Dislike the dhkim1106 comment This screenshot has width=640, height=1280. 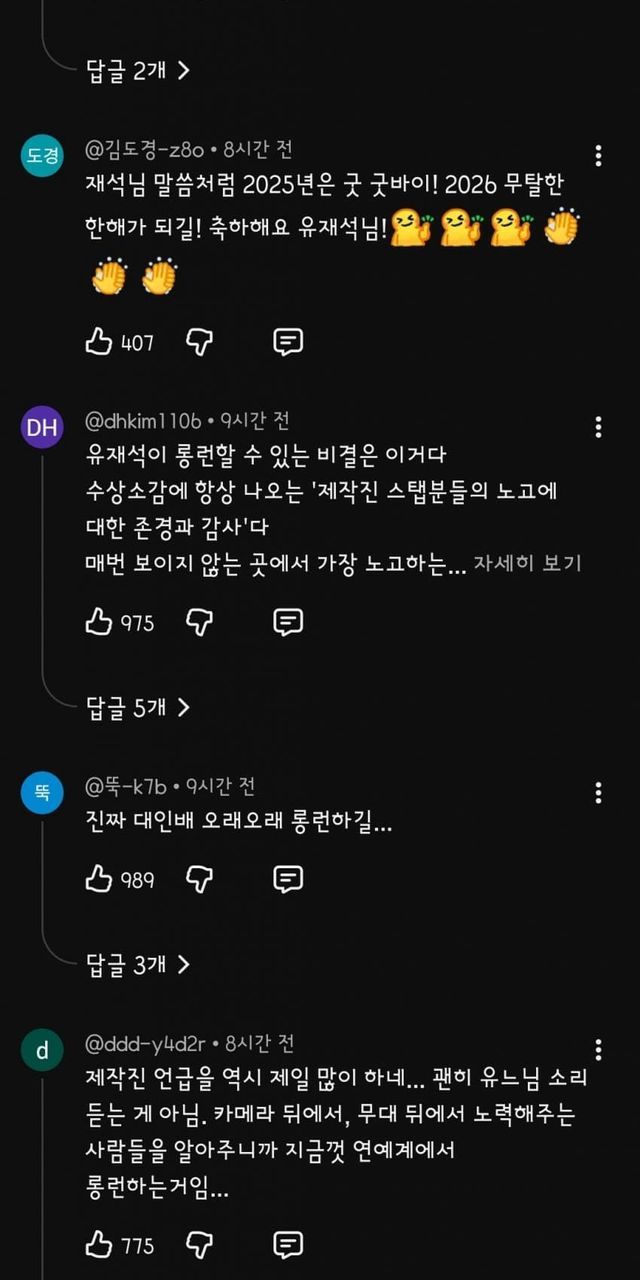tap(200, 622)
